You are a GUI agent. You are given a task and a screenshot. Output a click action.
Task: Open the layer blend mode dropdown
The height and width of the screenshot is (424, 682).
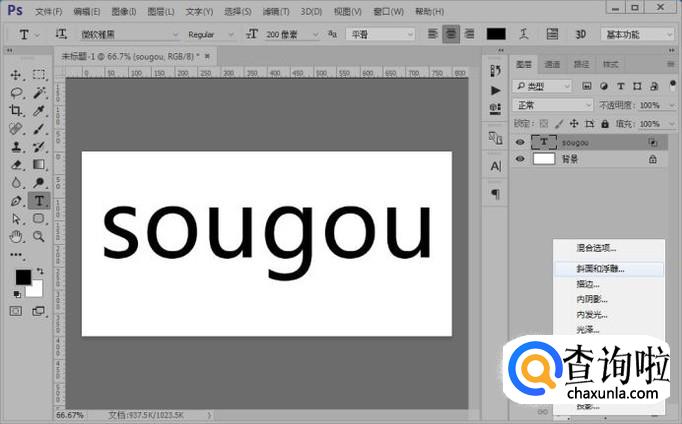click(x=552, y=105)
